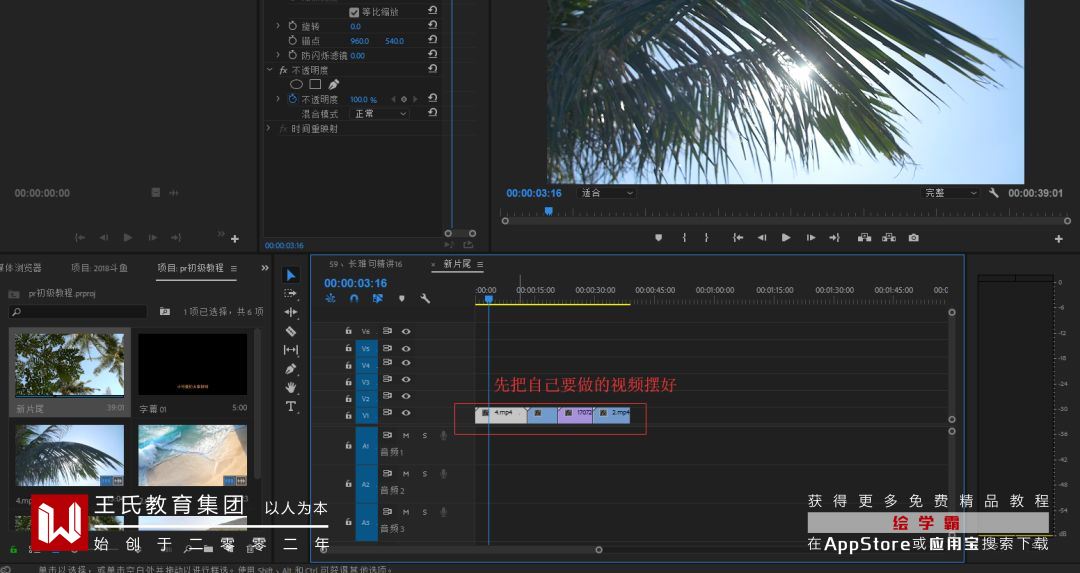Step forward one frame in program monitor
This screenshot has width=1080, height=573.
tap(811, 238)
